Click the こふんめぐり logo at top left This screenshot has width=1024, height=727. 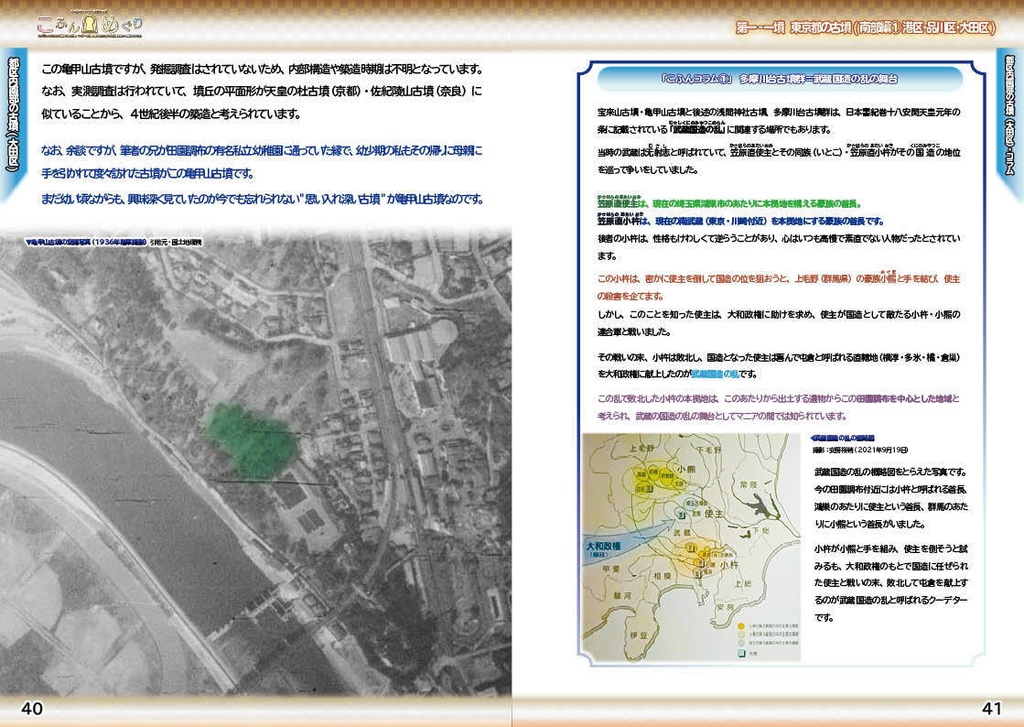[89, 25]
